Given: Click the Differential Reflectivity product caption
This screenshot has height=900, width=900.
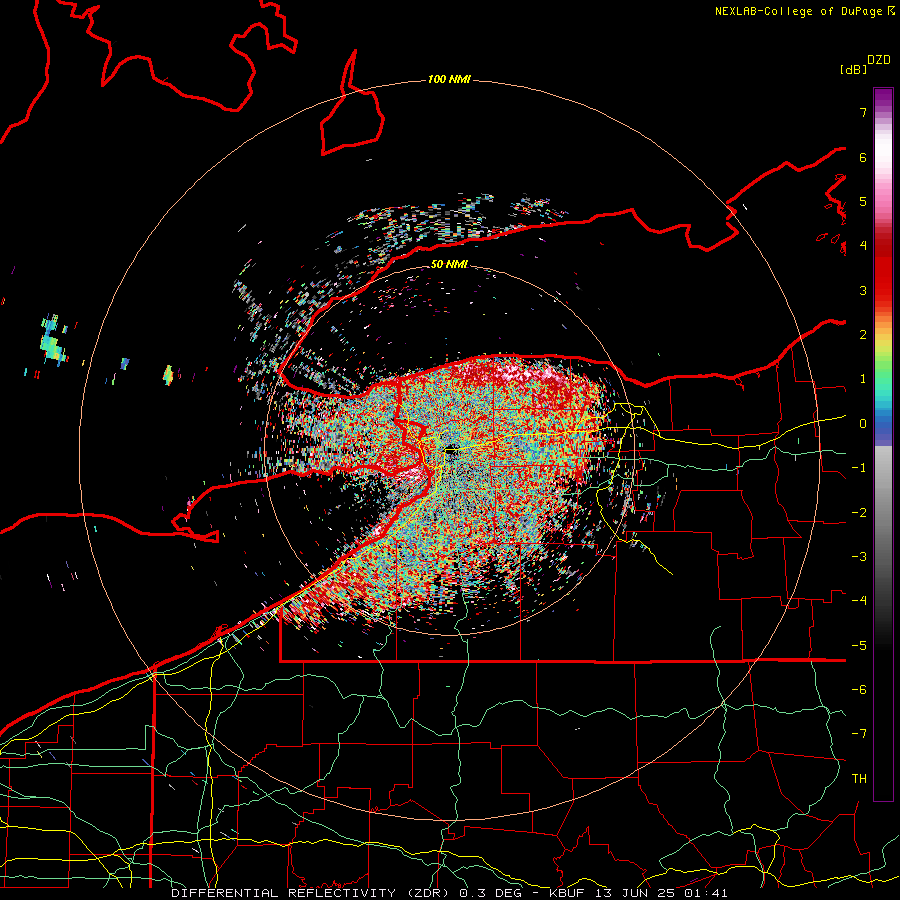Looking at the screenshot, I should point(449,893).
